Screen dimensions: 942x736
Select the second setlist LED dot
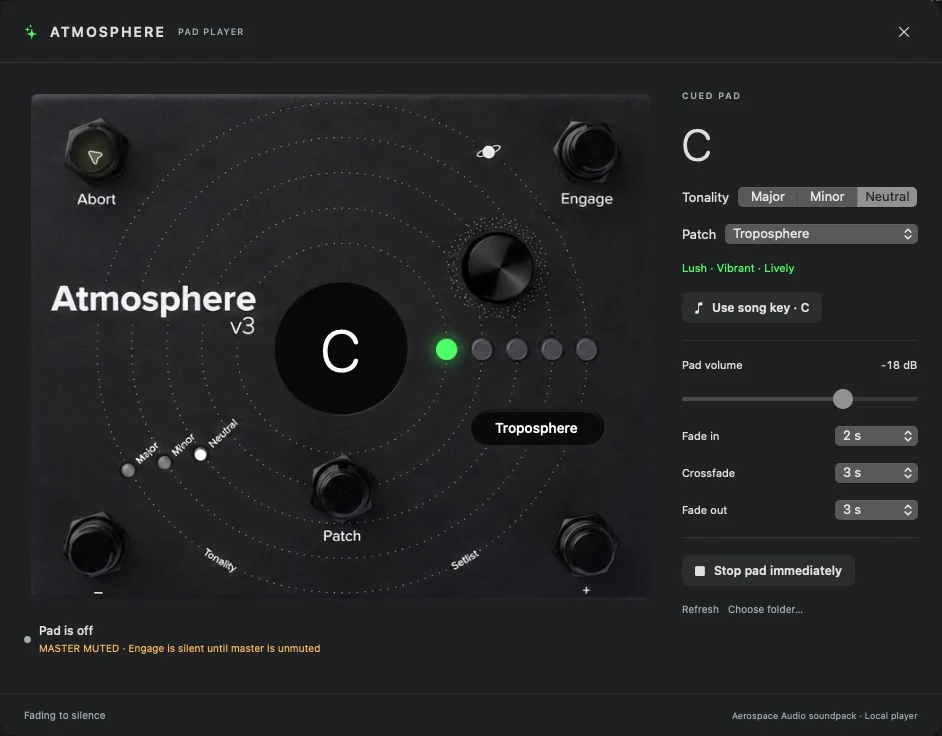(482, 350)
